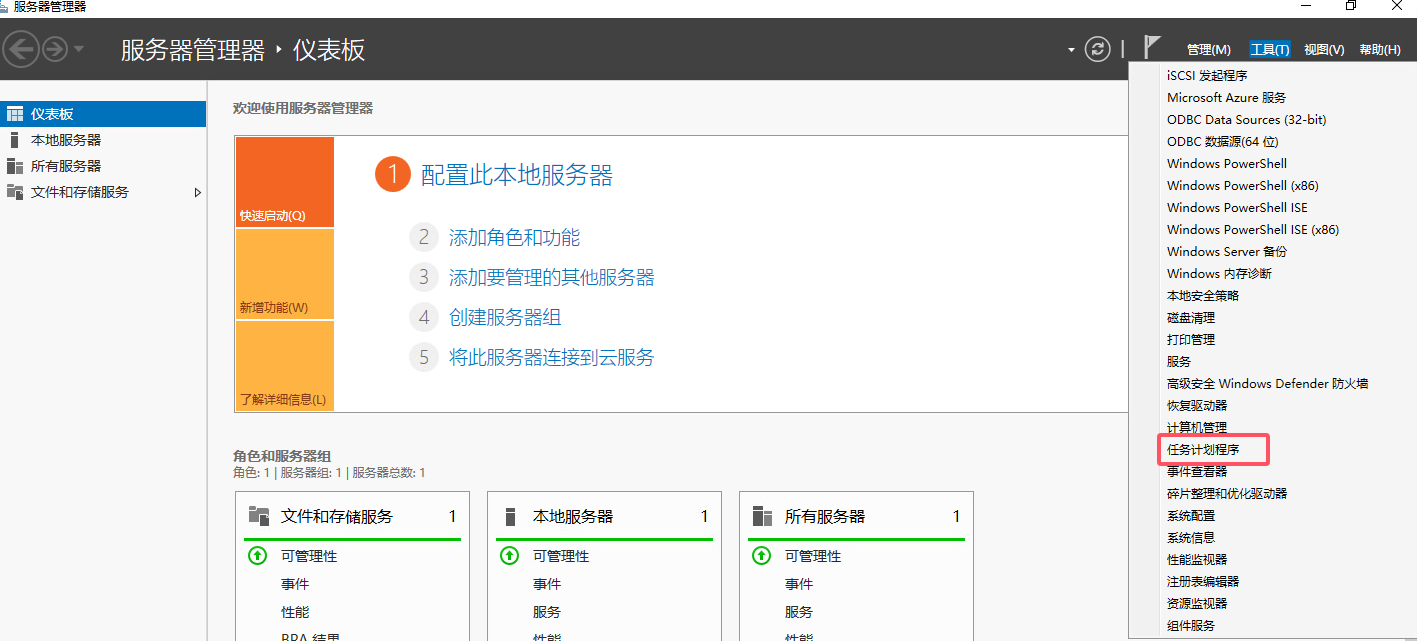Image resolution: width=1417 pixels, height=641 pixels.
Task: Open the notifications flag icon
Action: tap(1152, 47)
